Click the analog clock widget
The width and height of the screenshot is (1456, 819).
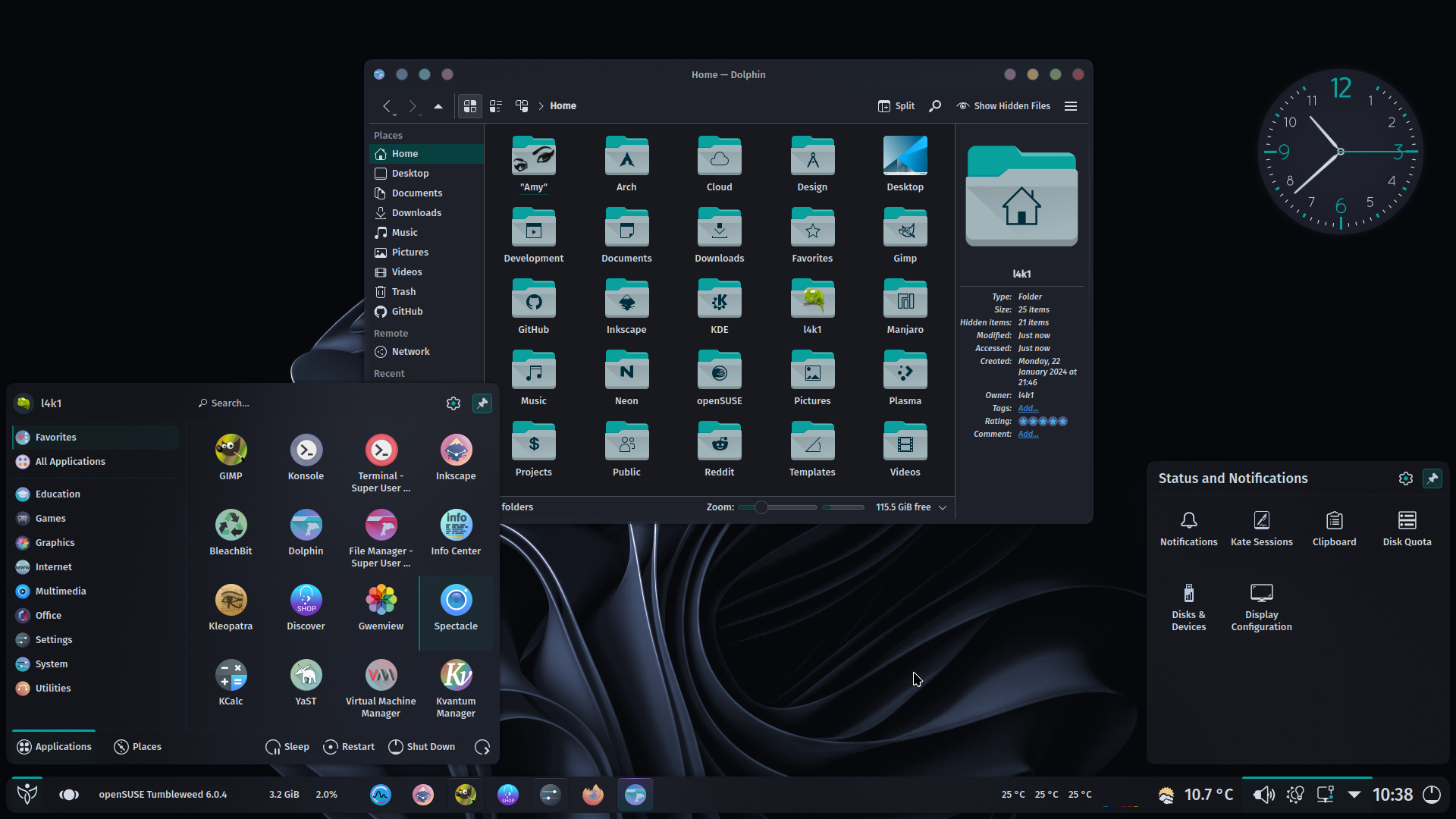tap(1340, 152)
